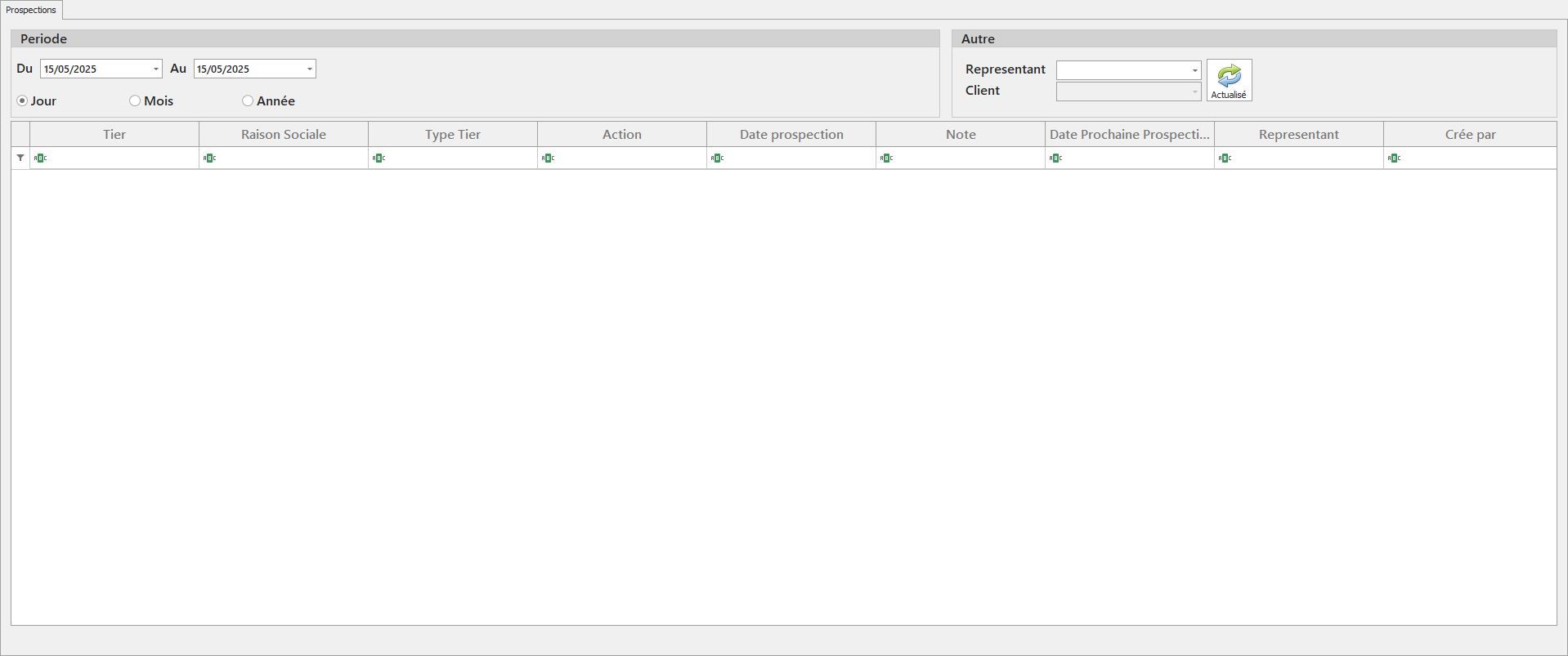
Task: Click filter operator icon under Crée par
Action: point(1394,158)
